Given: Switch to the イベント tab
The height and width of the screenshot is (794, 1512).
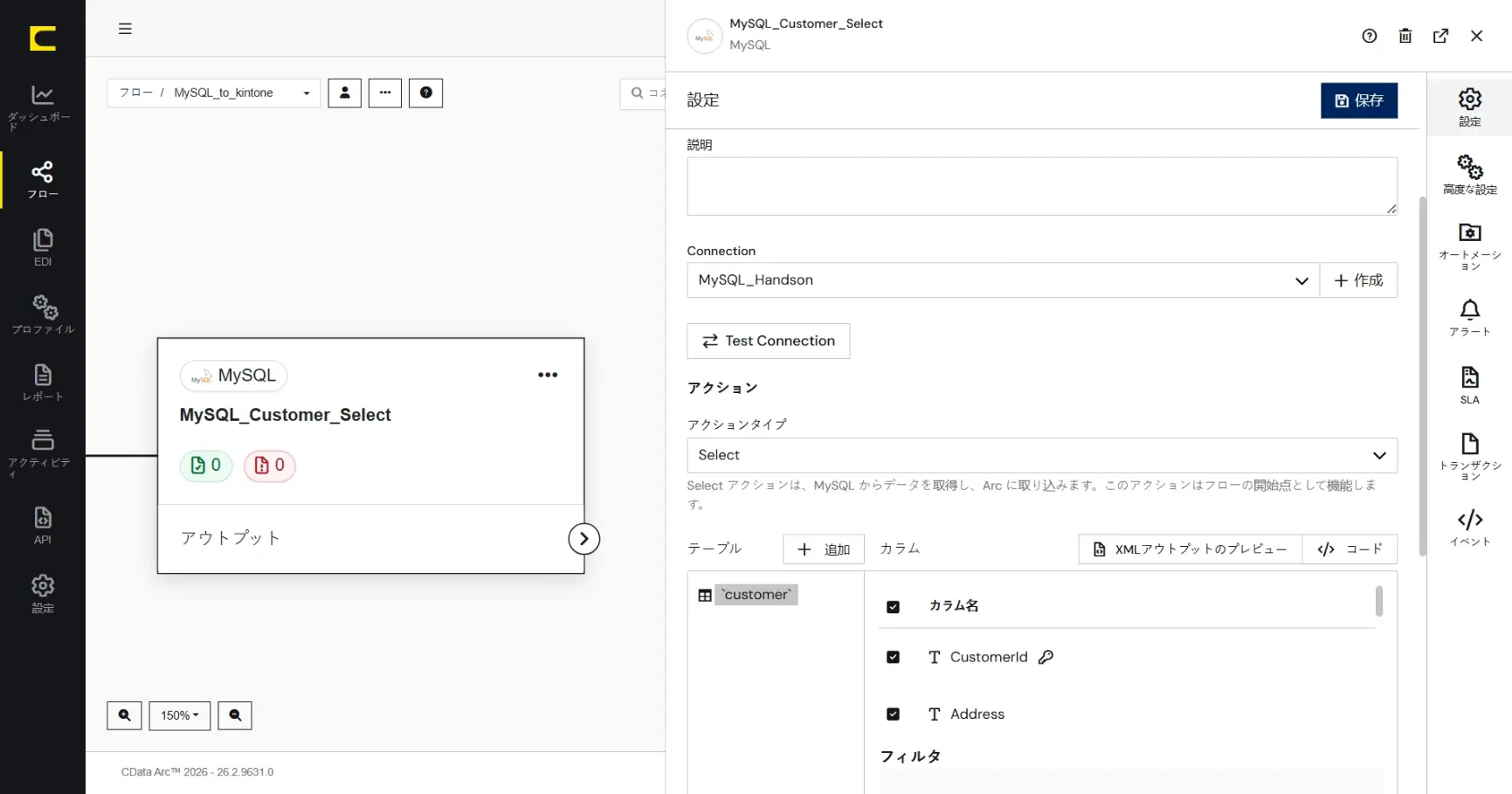Looking at the screenshot, I should coord(1470,528).
